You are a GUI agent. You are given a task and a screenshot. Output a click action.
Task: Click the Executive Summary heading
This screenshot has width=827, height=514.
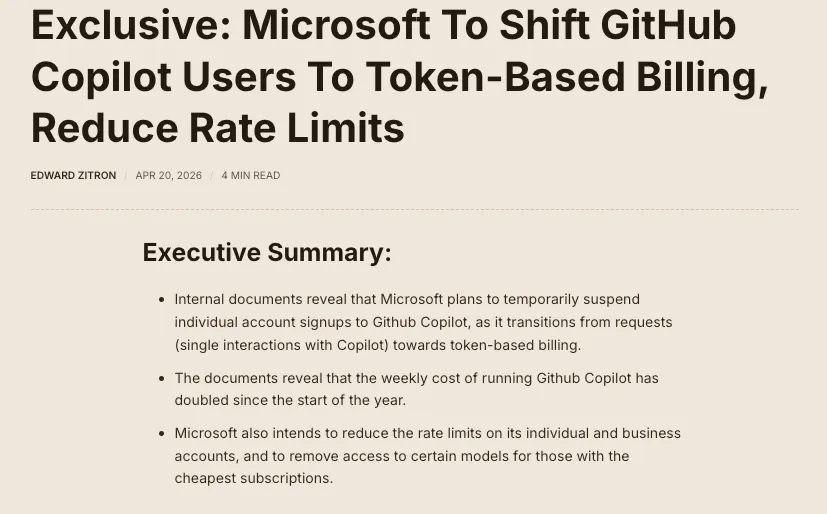266,253
